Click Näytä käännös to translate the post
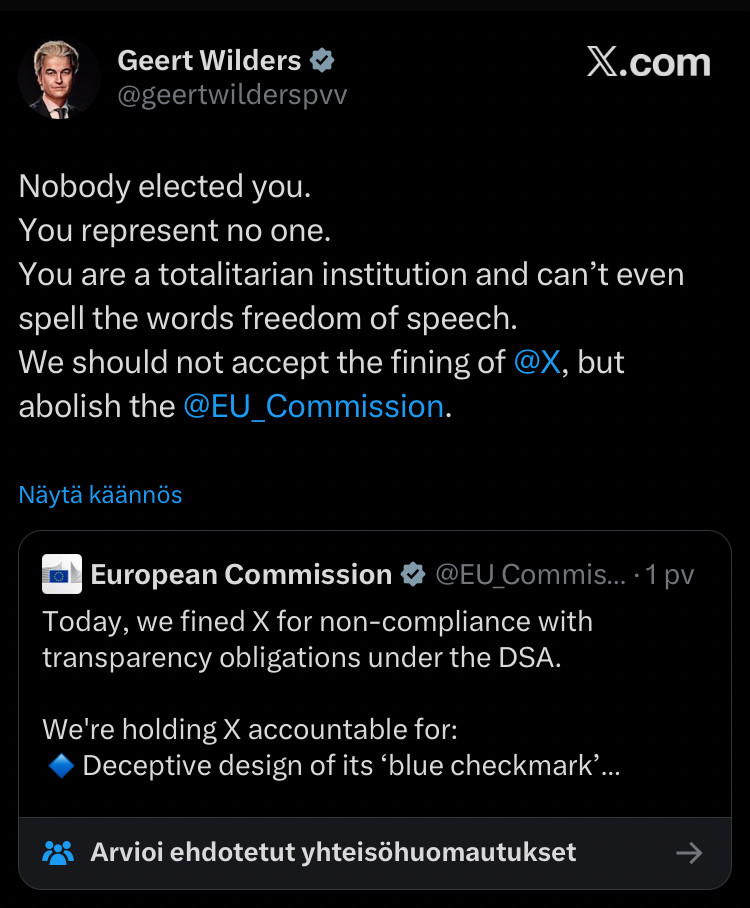Viewport: 750px width, 908px height. pos(100,495)
